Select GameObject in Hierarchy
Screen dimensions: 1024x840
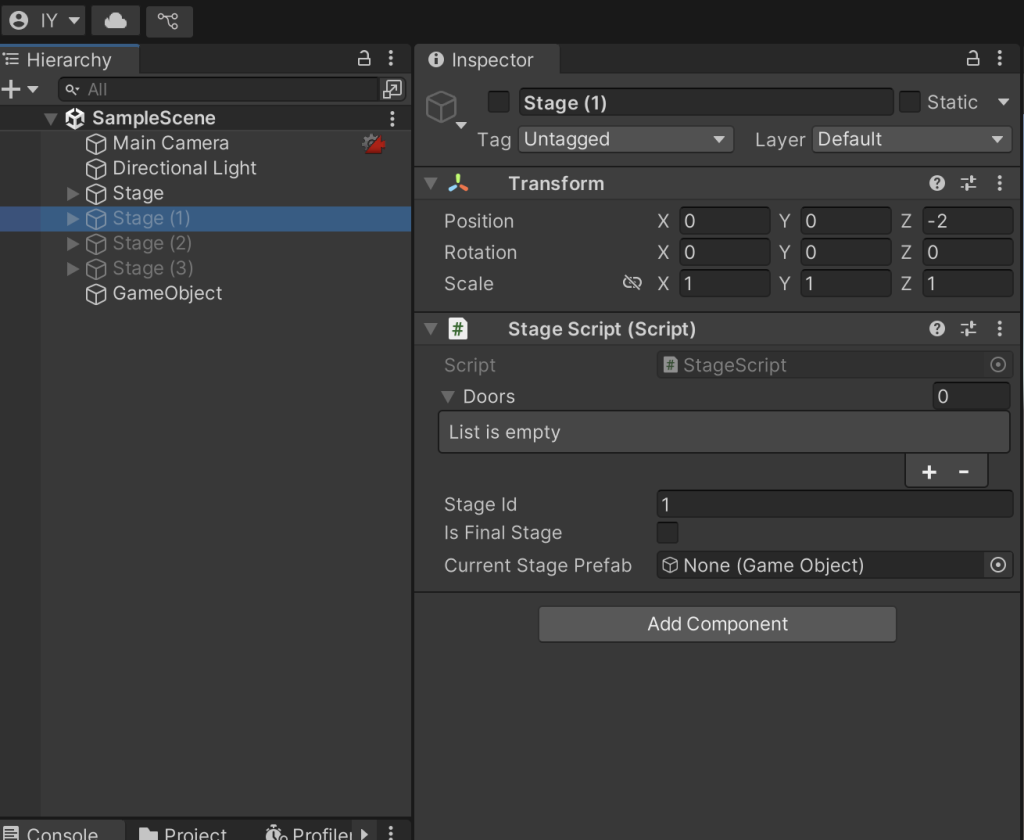(167, 293)
